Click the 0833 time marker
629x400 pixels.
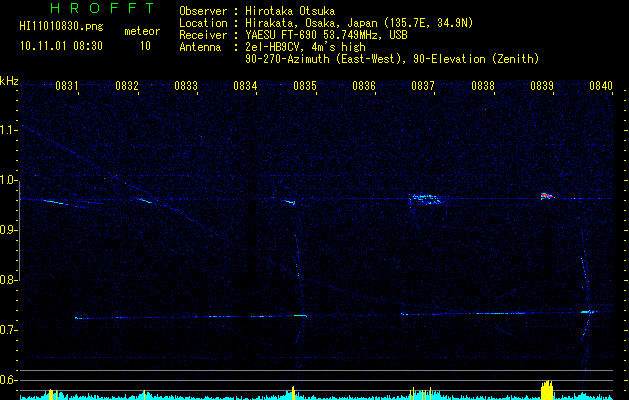click(x=186, y=86)
